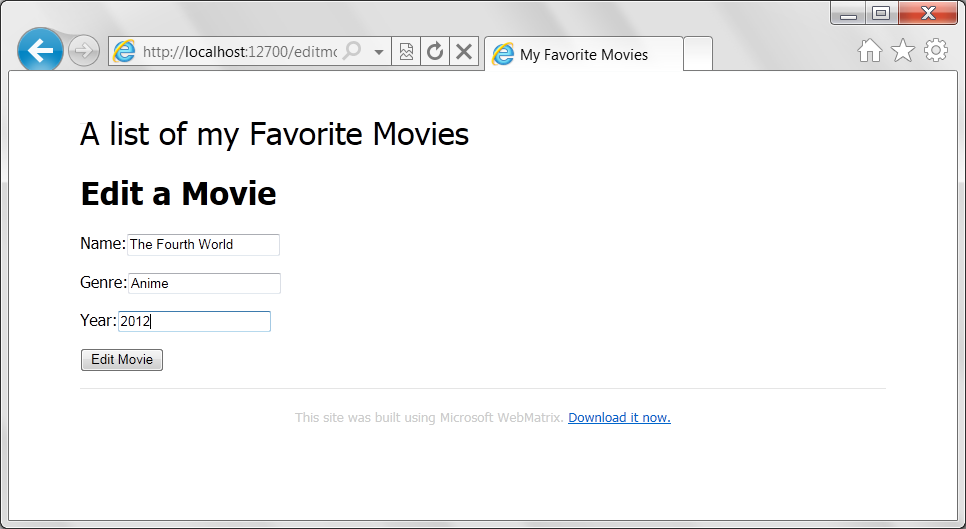Click the compatibility view icon
Screen dimensions: 966x529
tap(406, 52)
